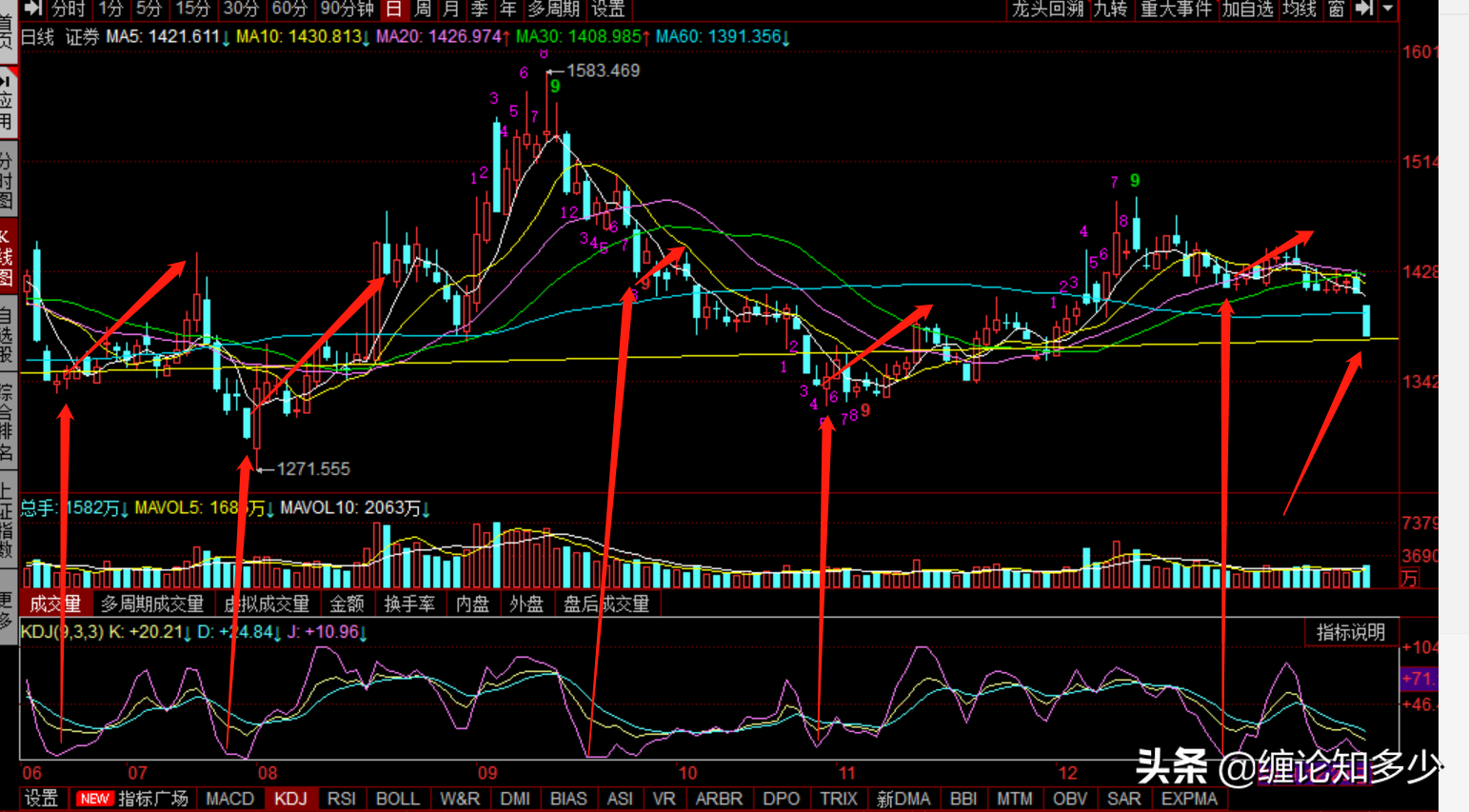1469x812 pixels.
Task: Select the 盘后成交量 tab
Action: pyautogui.click(x=606, y=604)
